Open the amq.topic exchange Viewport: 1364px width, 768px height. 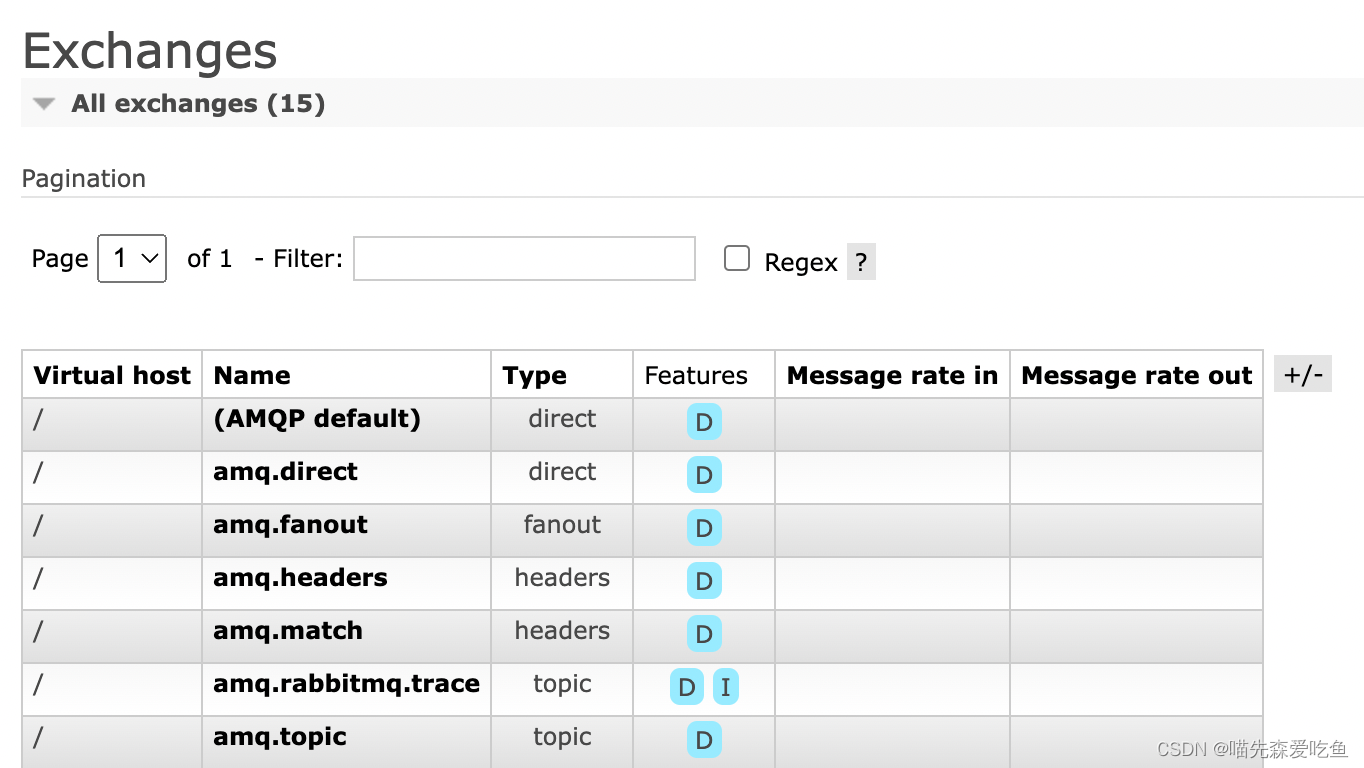pos(280,737)
